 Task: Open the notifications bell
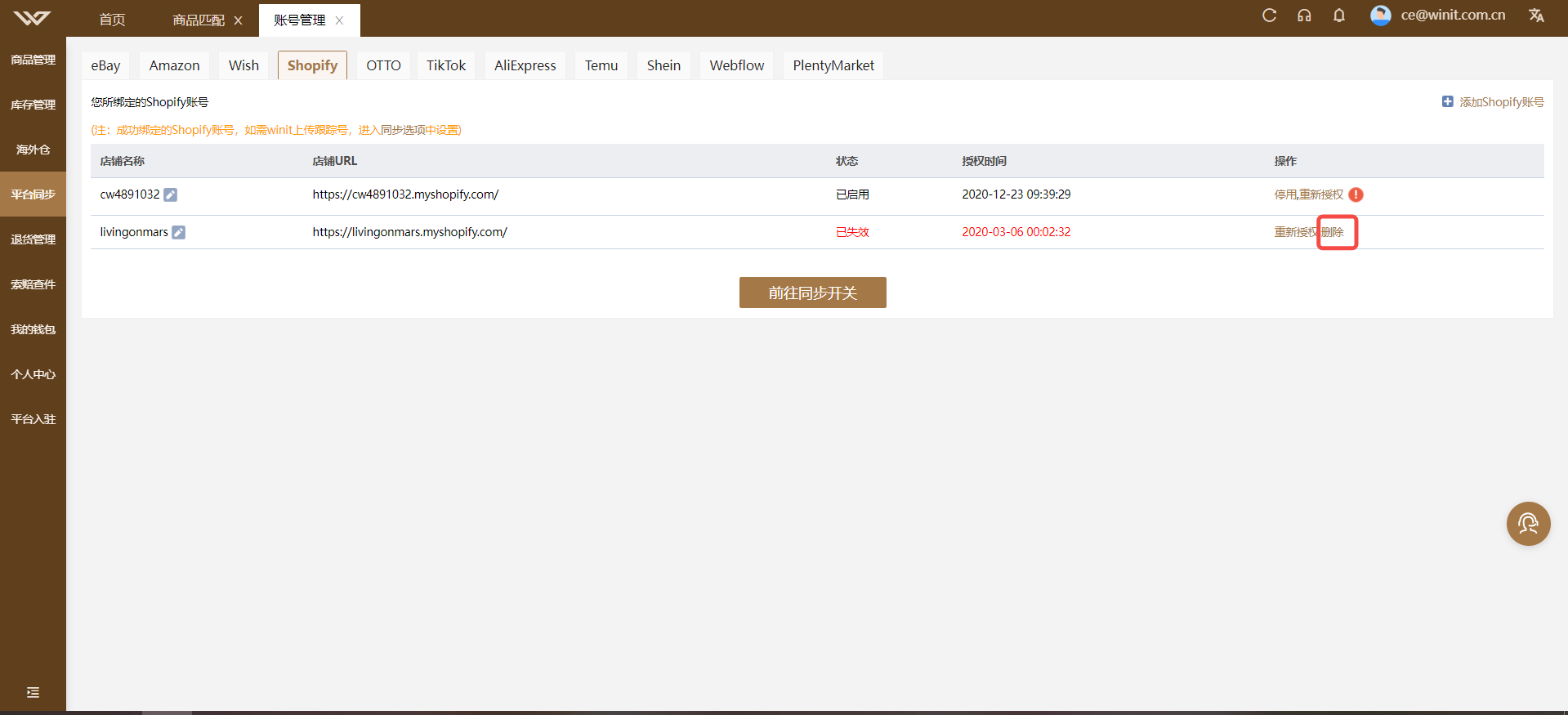click(x=1339, y=15)
